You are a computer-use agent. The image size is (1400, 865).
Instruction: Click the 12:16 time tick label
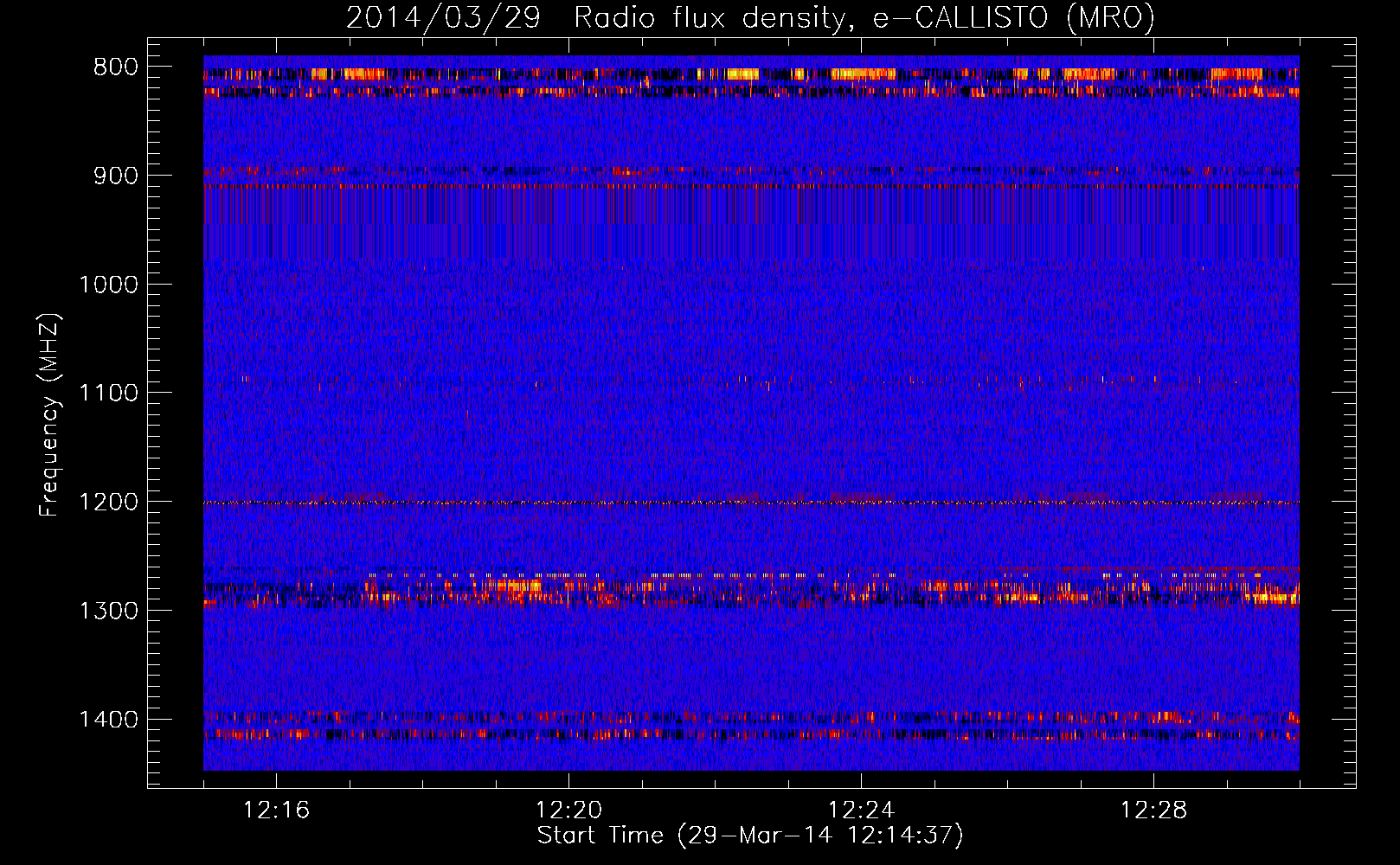click(x=276, y=811)
